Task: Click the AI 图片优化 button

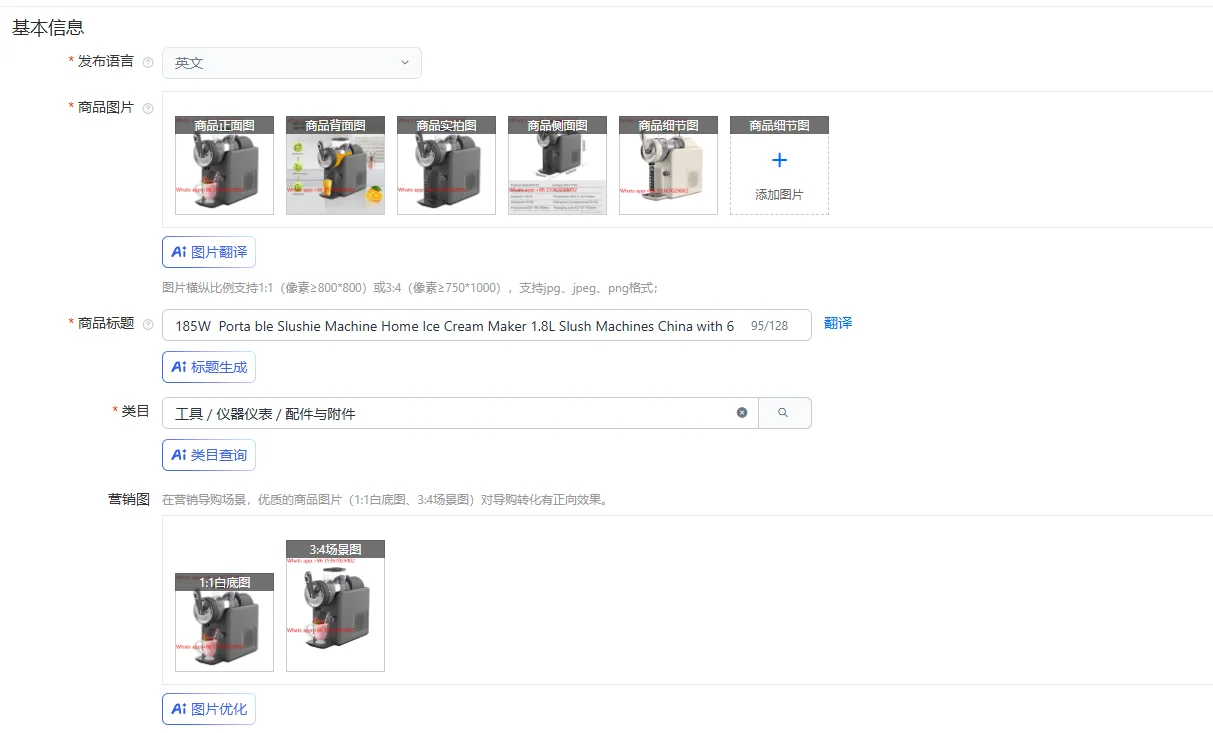Action: click(x=209, y=709)
